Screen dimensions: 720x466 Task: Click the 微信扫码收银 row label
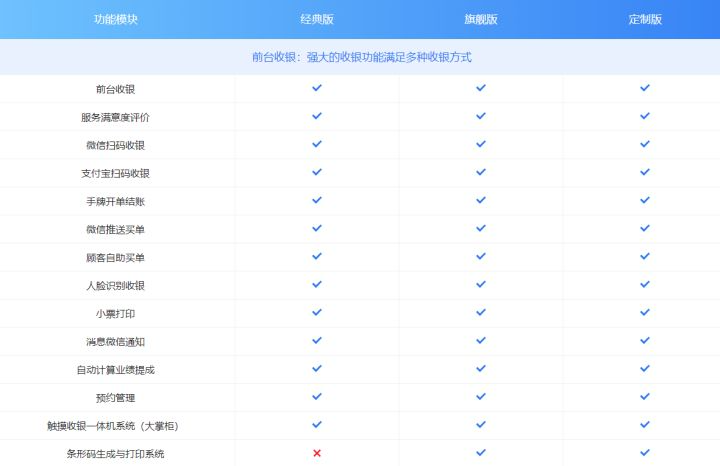(x=115, y=146)
